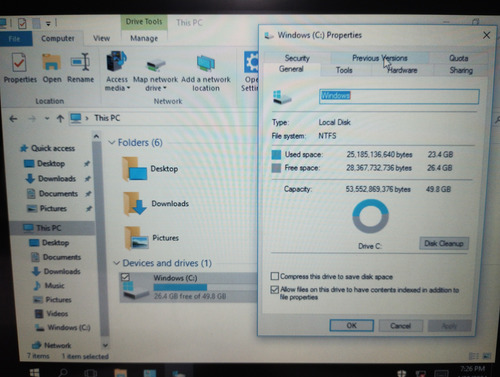Click the This PC address bar
This screenshot has height=377, width=500.
tap(163, 118)
